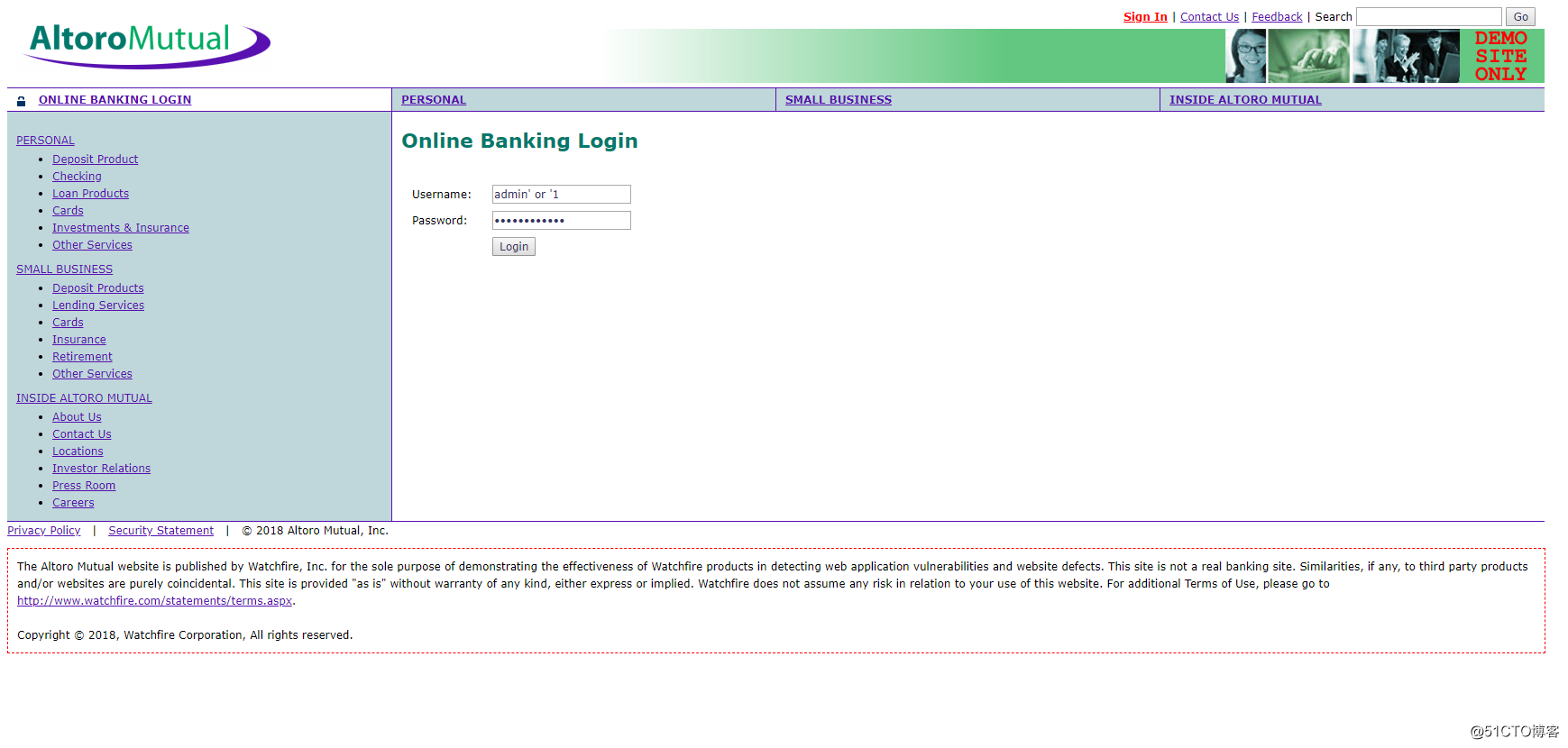Open Cards under Small Business section
The width and height of the screenshot is (1568, 748).
[68, 323]
